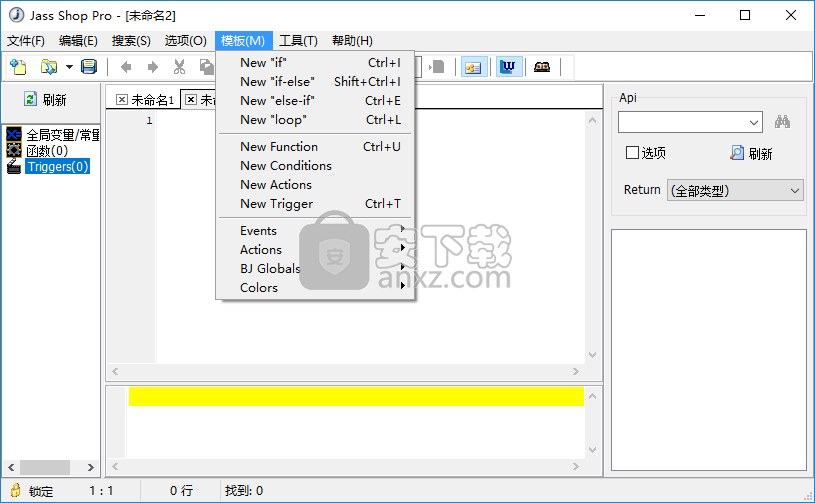Click the 锁定 status bar label
This screenshot has width=815, height=503.
tap(41, 491)
